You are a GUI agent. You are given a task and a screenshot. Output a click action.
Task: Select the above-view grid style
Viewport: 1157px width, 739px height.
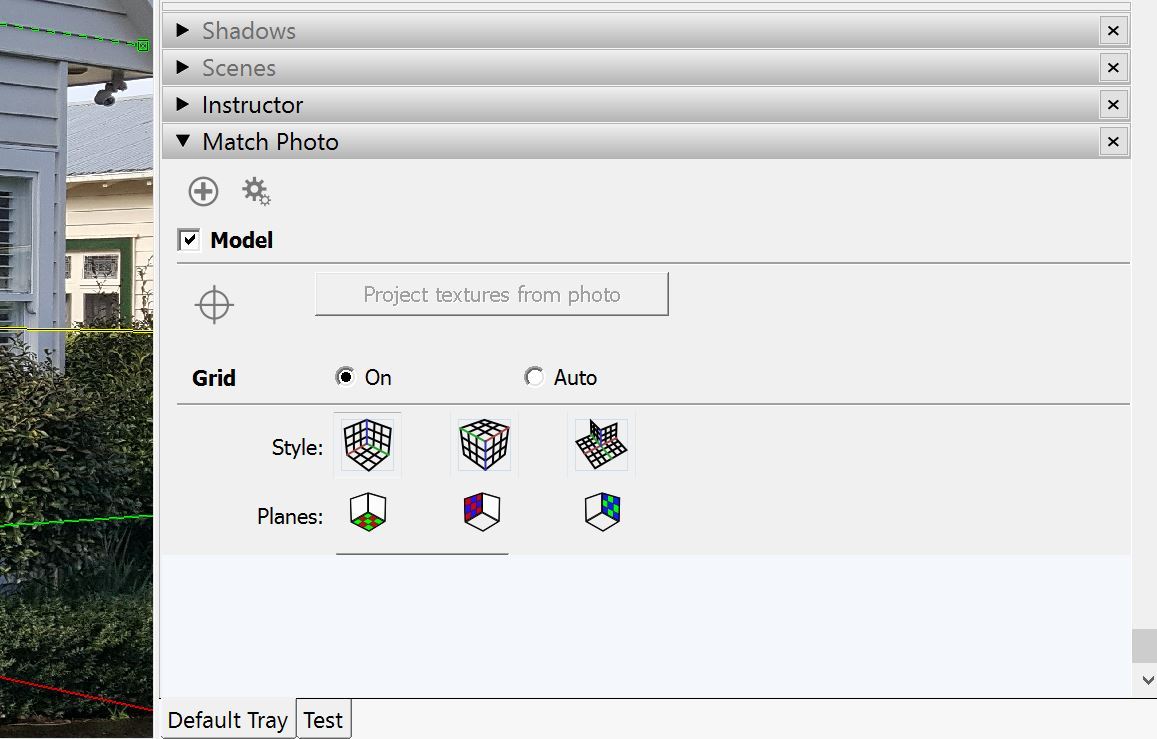coord(601,443)
